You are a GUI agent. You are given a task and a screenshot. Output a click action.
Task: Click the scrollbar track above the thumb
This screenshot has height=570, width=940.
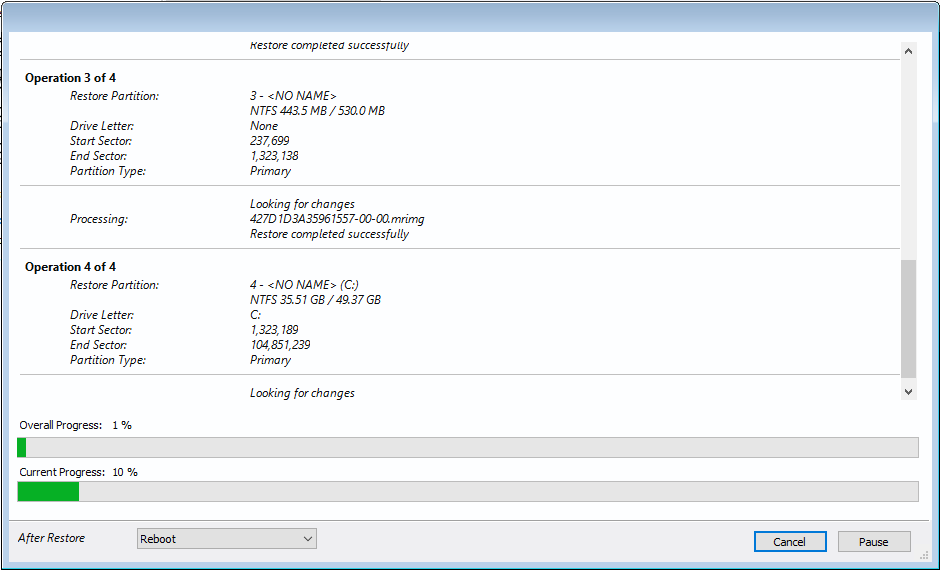click(x=908, y=150)
